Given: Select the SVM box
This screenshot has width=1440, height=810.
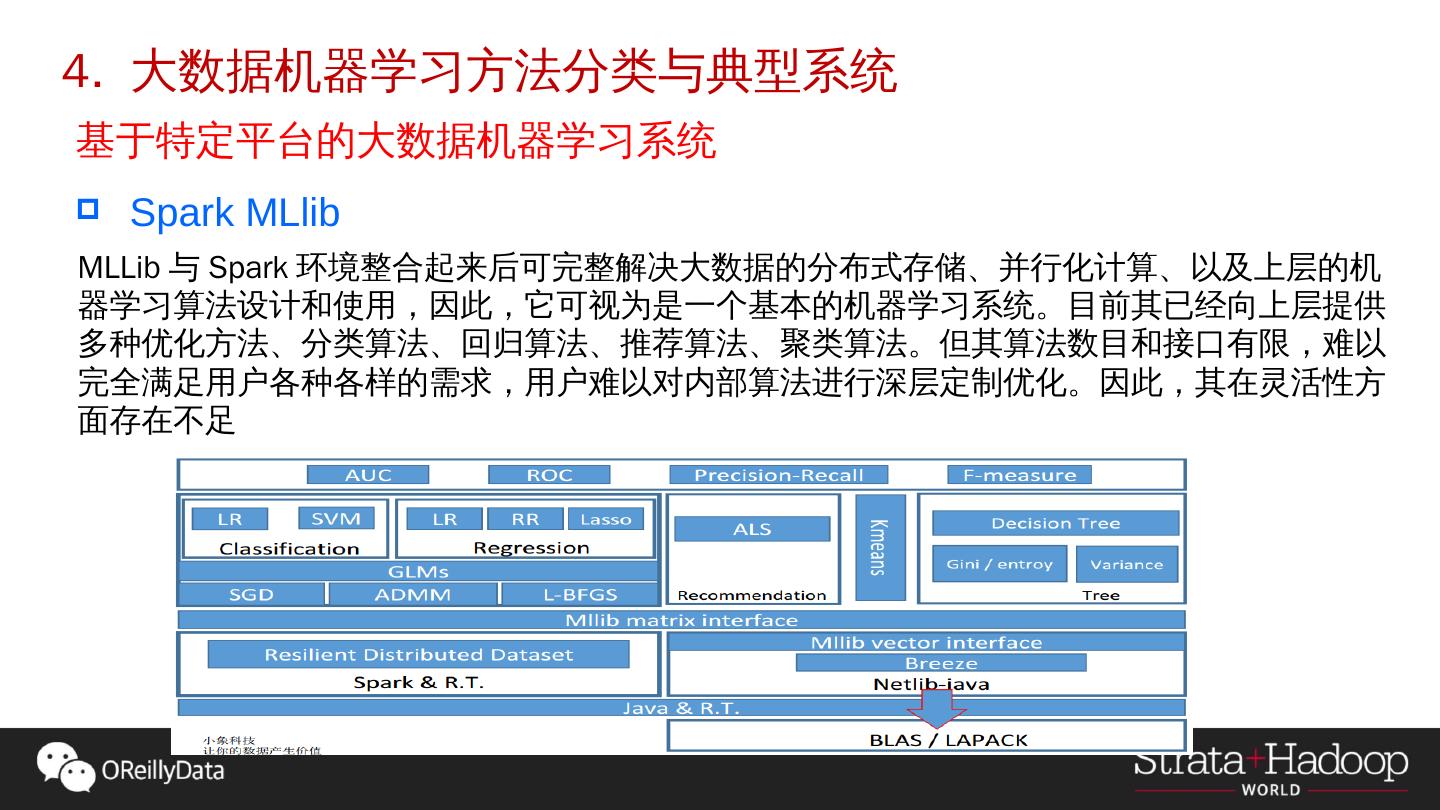Looking at the screenshot, I should coord(336,518).
